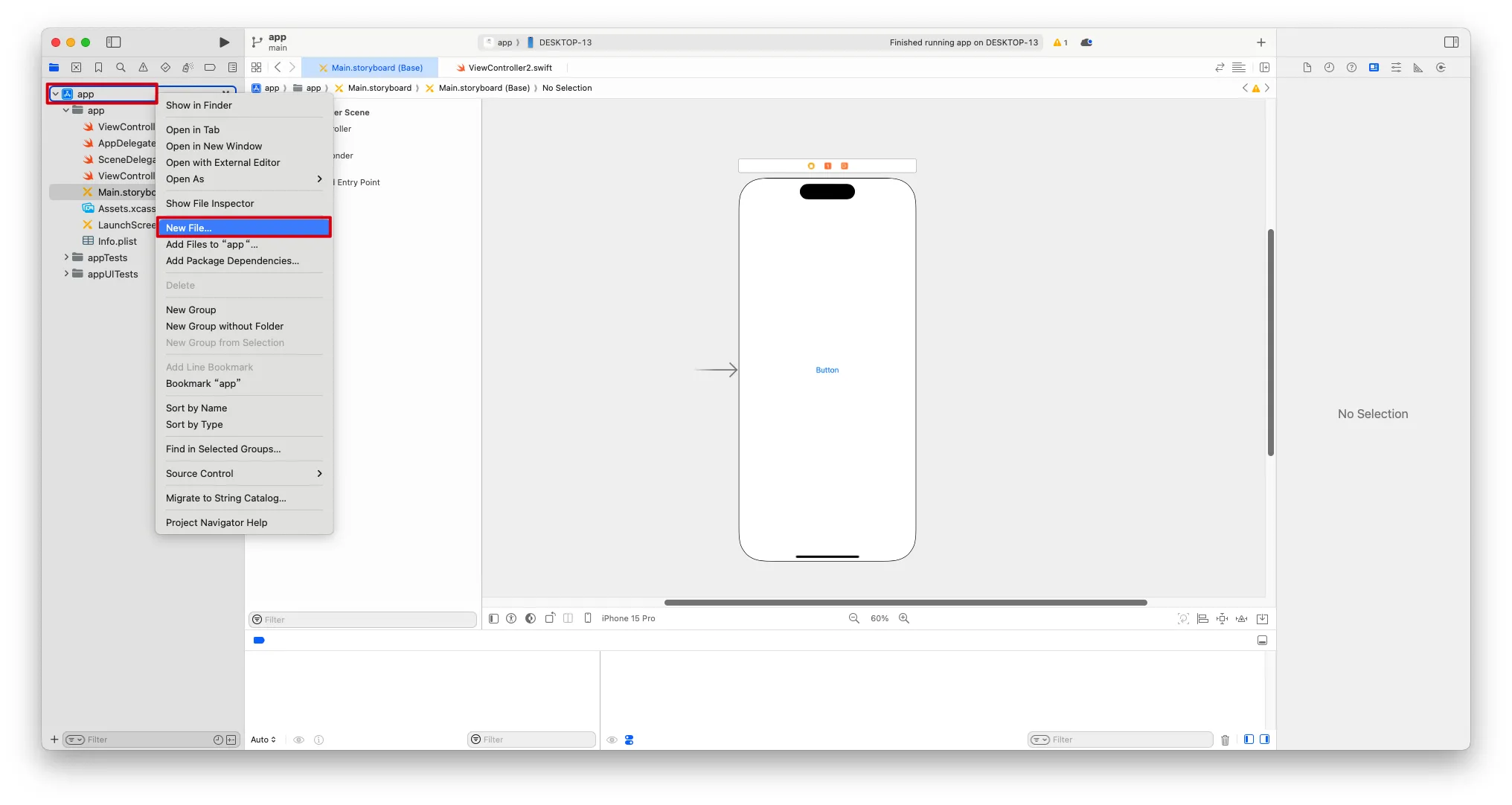Open the debug navigator tab
Screen dimensions: 1512x805
click(x=188, y=68)
